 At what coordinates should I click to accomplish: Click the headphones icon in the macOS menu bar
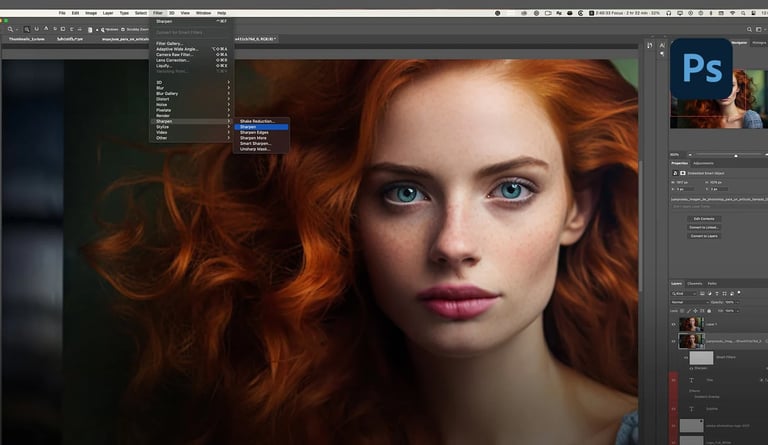[669, 13]
